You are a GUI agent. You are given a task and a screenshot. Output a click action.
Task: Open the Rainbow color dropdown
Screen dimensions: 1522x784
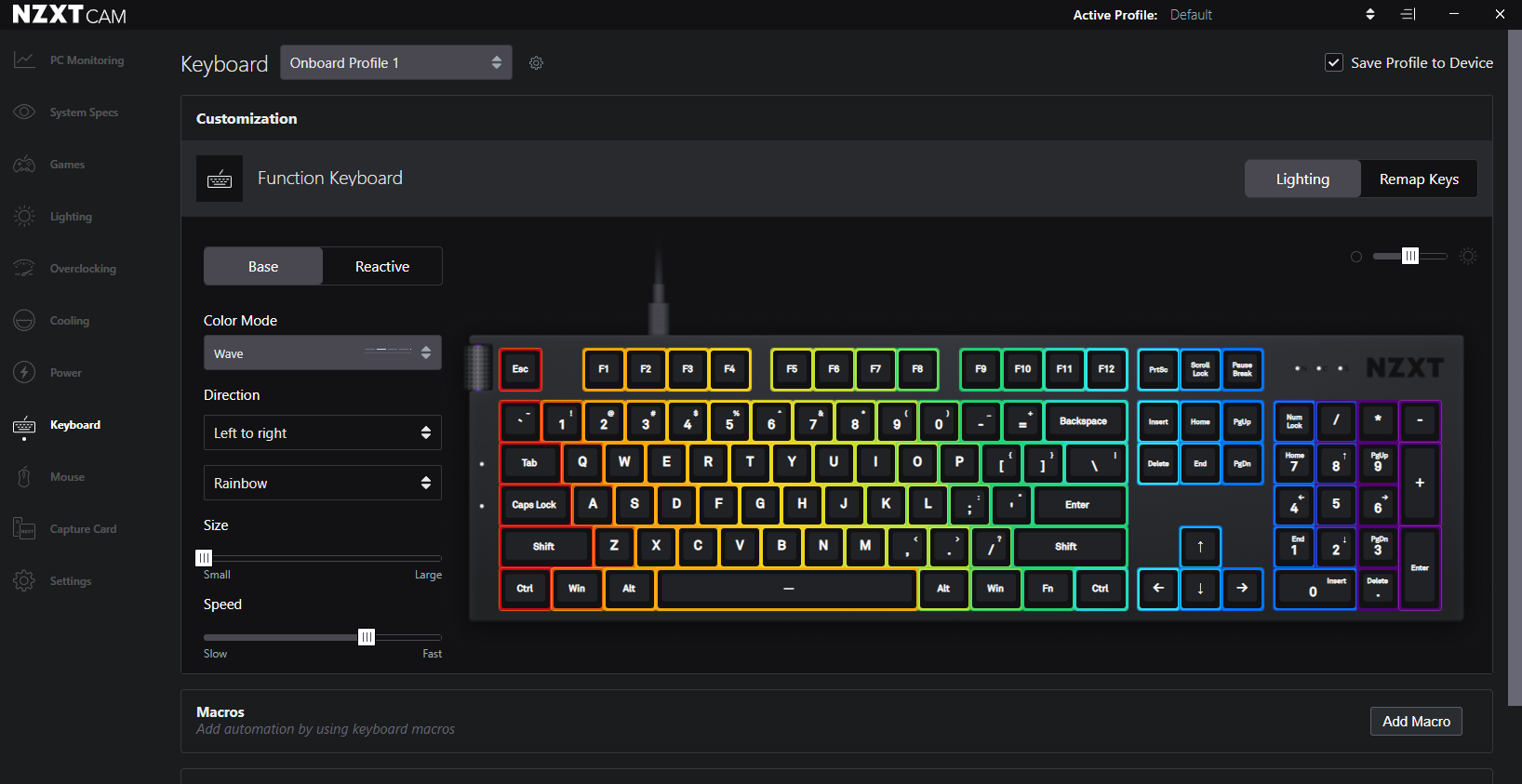pyautogui.click(x=323, y=483)
